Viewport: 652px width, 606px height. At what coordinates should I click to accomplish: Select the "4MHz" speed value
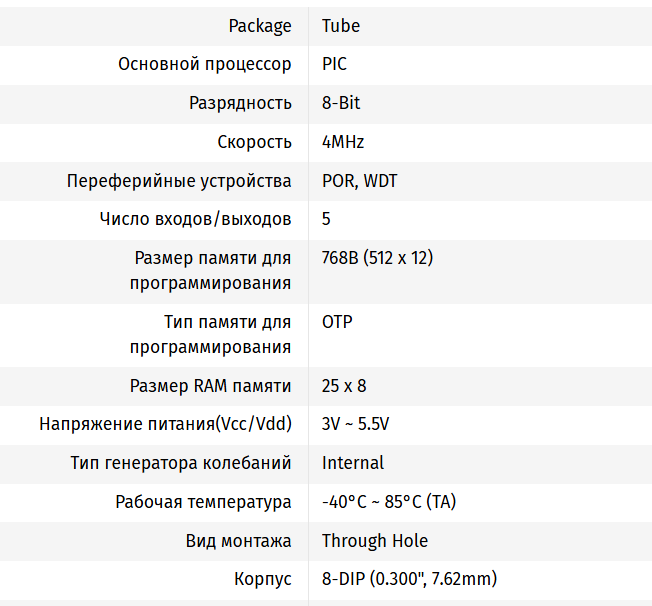pos(343,142)
